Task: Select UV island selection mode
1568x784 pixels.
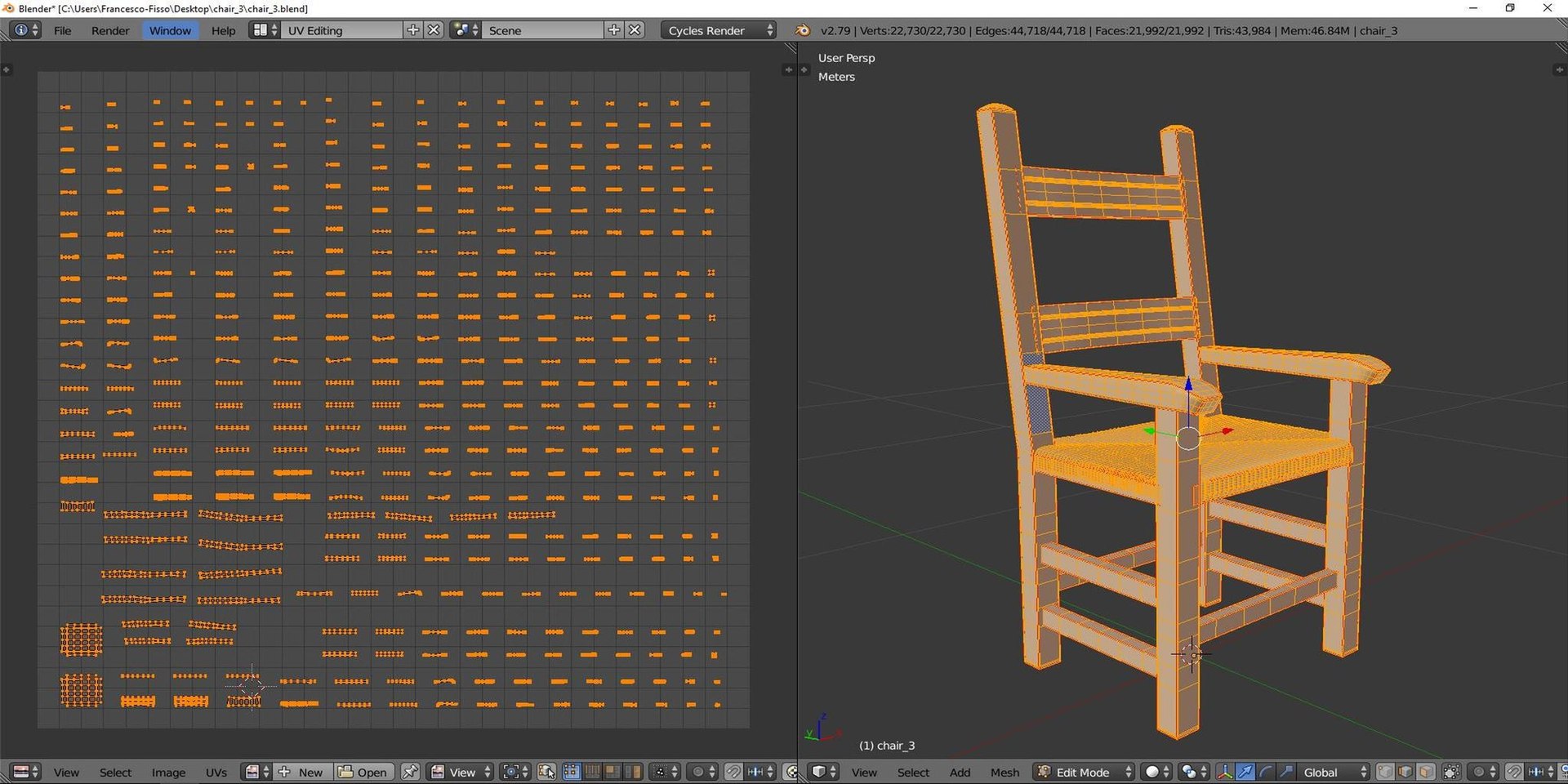Action: pyautogui.click(x=633, y=772)
